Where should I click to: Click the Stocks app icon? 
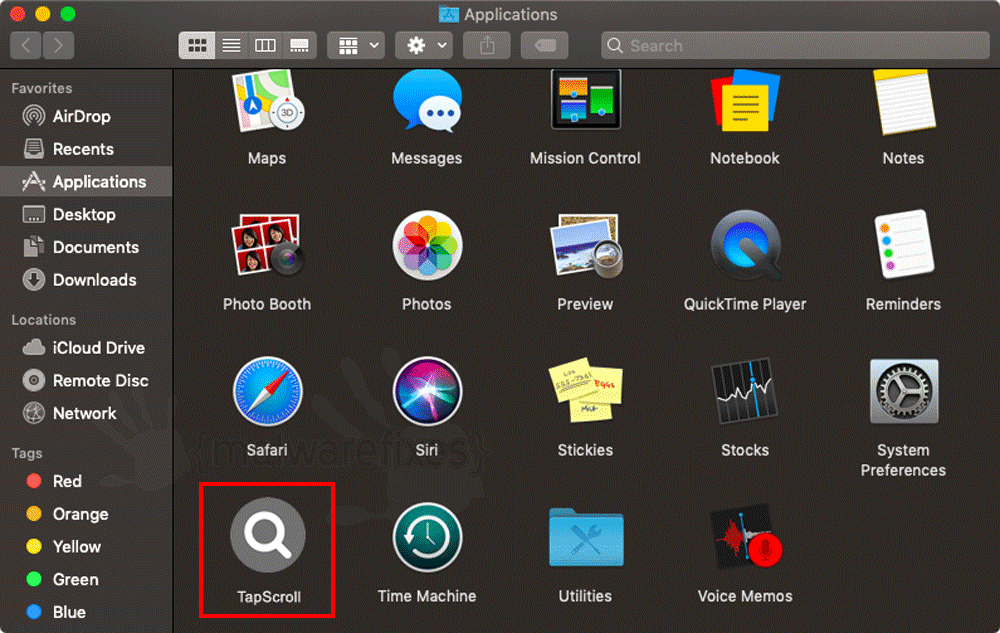click(745, 391)
